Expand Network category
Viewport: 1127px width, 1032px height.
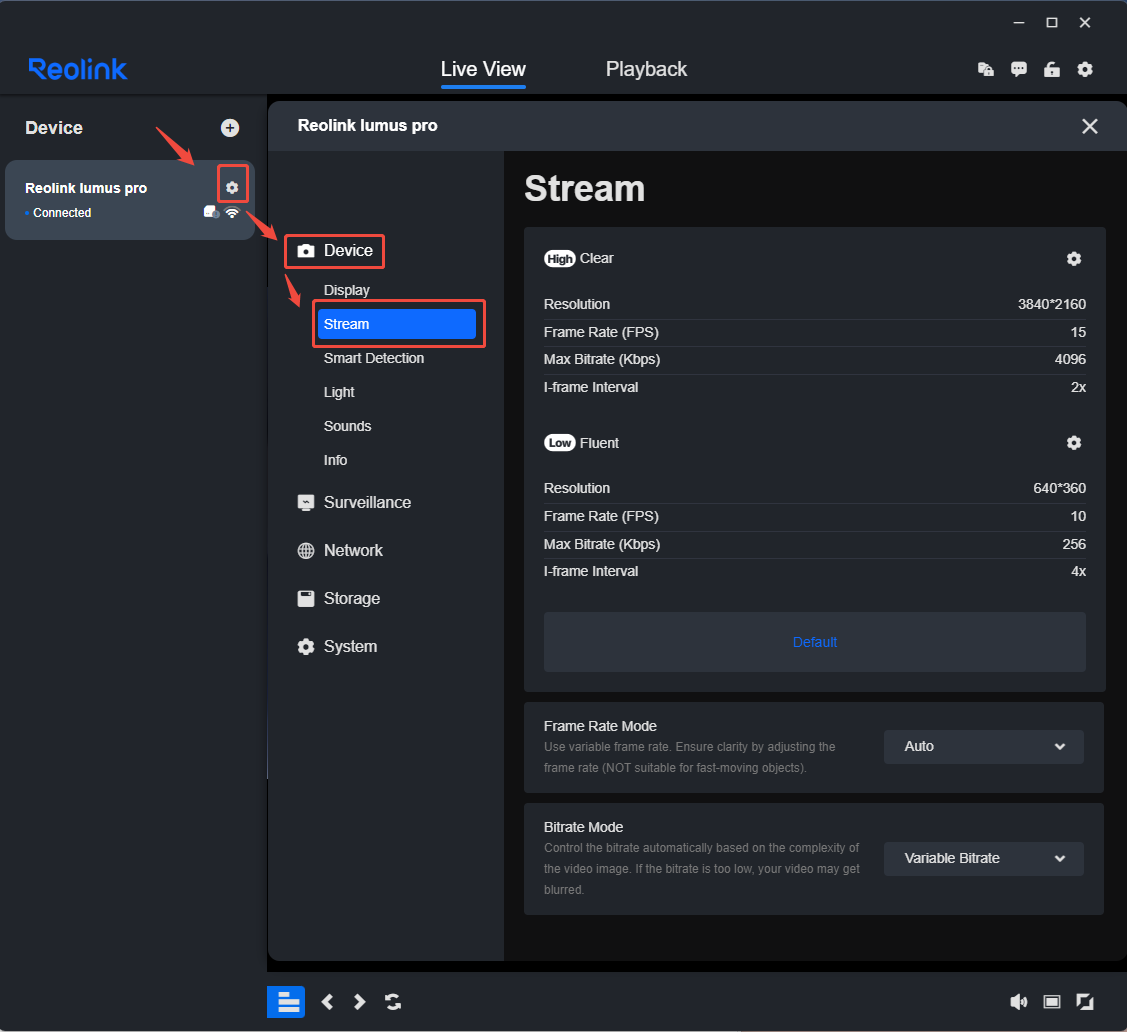coord(340,550)
